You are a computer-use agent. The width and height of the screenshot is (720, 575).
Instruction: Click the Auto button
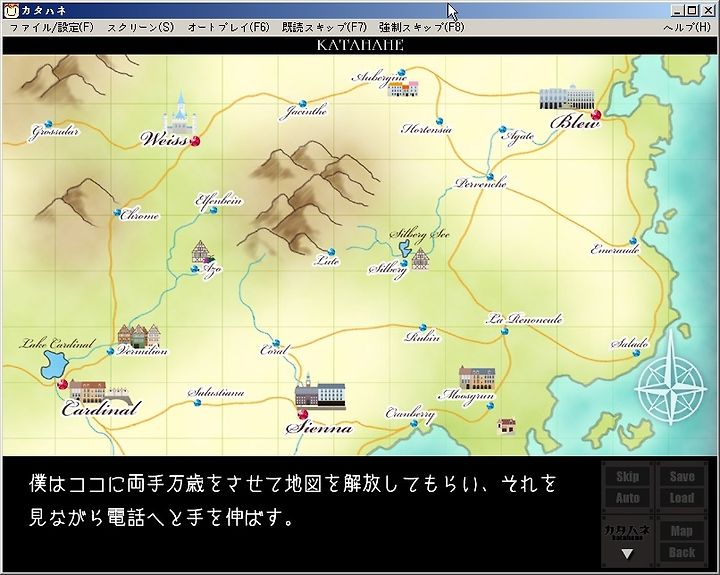click(627, 498)
